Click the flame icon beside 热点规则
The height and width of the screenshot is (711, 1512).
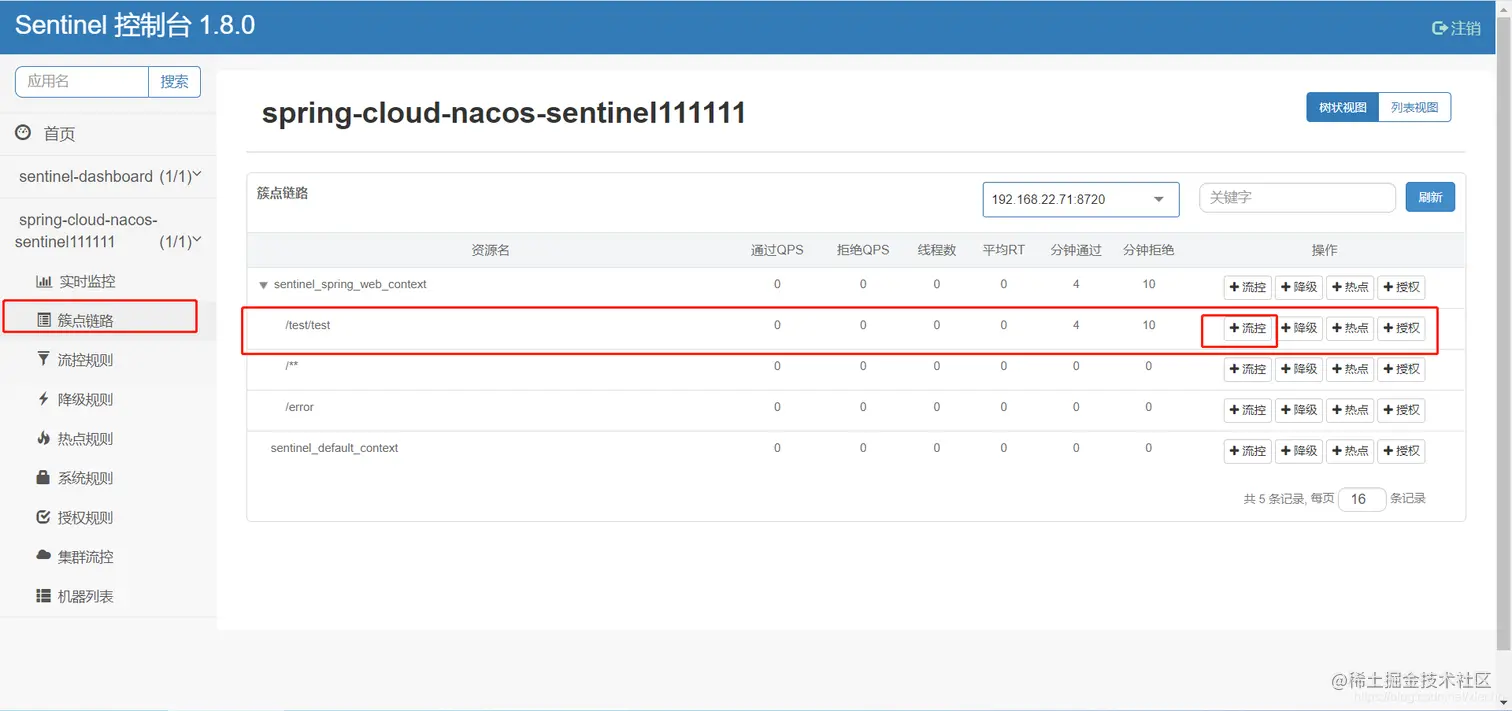pos(43,438)
